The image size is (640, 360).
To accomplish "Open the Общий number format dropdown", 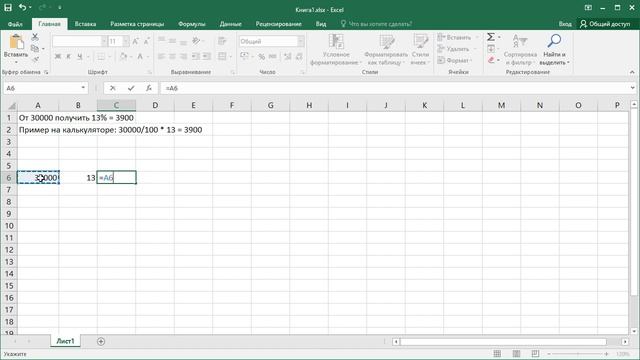I will point(301,41).
